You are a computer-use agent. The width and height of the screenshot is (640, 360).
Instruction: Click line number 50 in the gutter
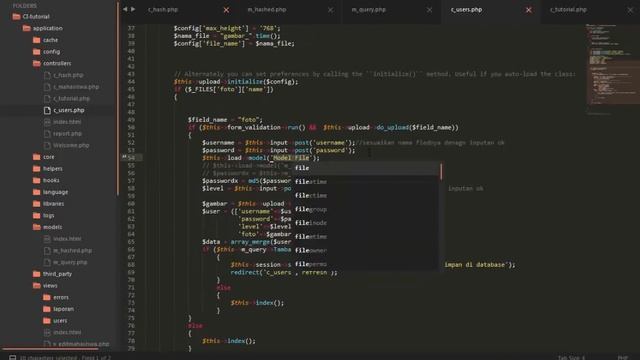(131, 127)
